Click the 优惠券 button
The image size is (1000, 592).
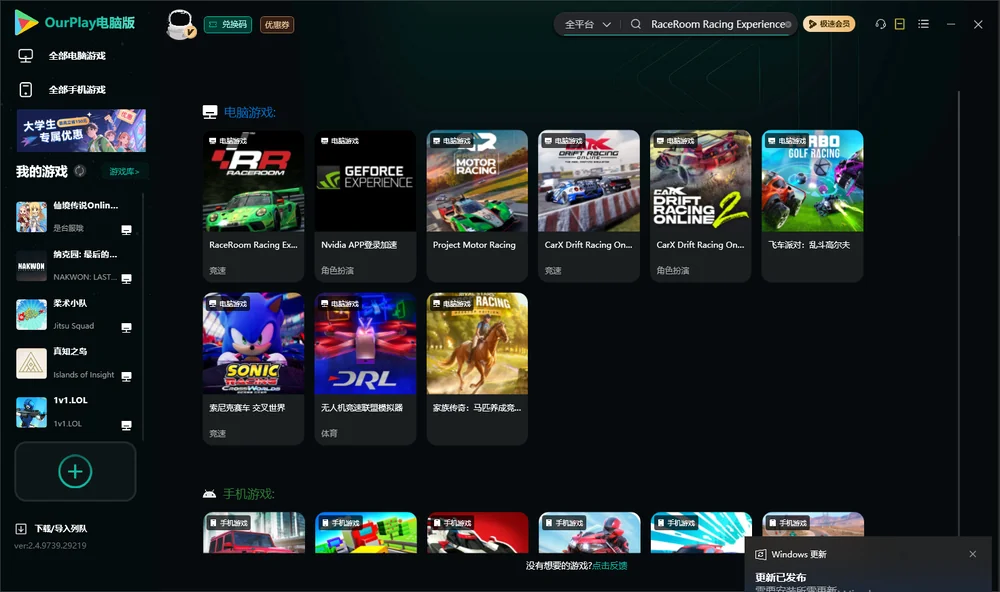coord(277,24)
